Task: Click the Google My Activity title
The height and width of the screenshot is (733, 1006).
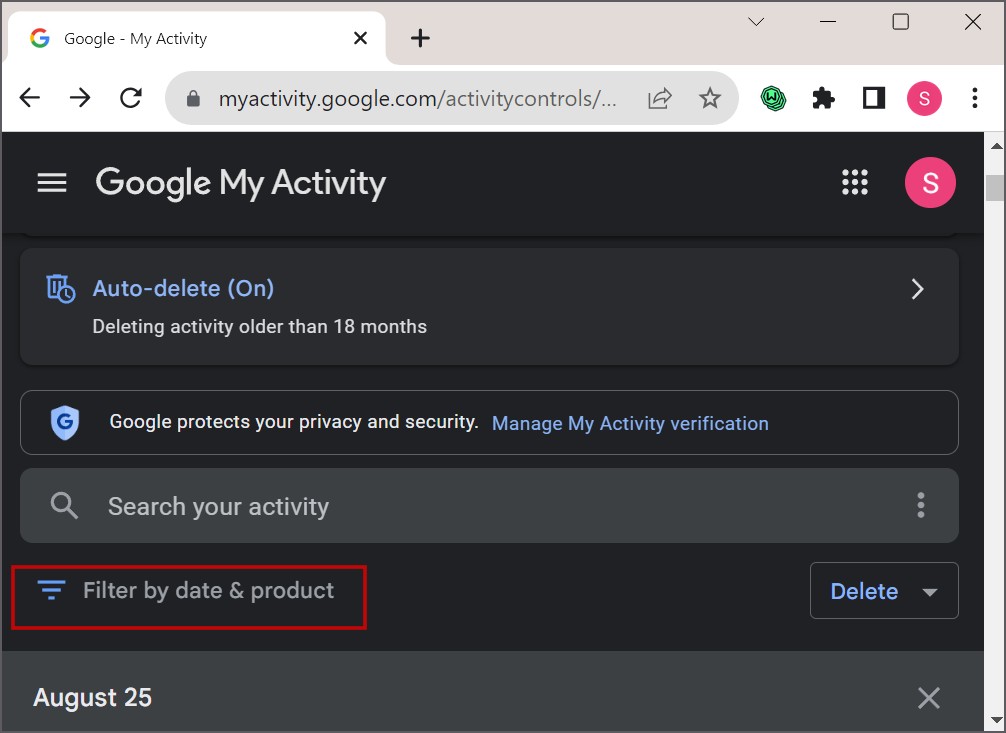Action: coord(241,183)
